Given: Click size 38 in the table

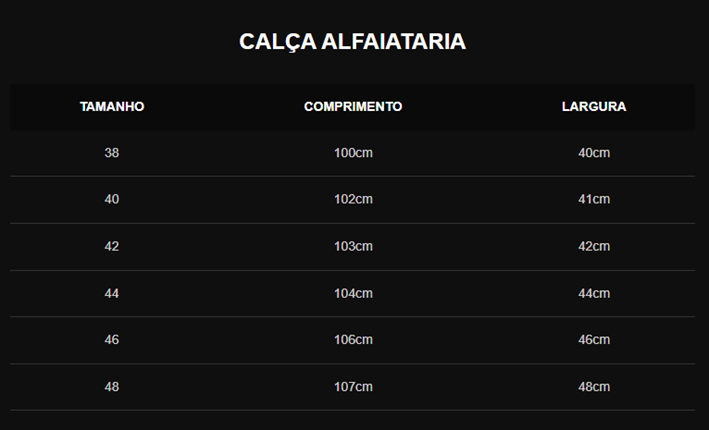Looking at the screenshot, I should (112, 153).
